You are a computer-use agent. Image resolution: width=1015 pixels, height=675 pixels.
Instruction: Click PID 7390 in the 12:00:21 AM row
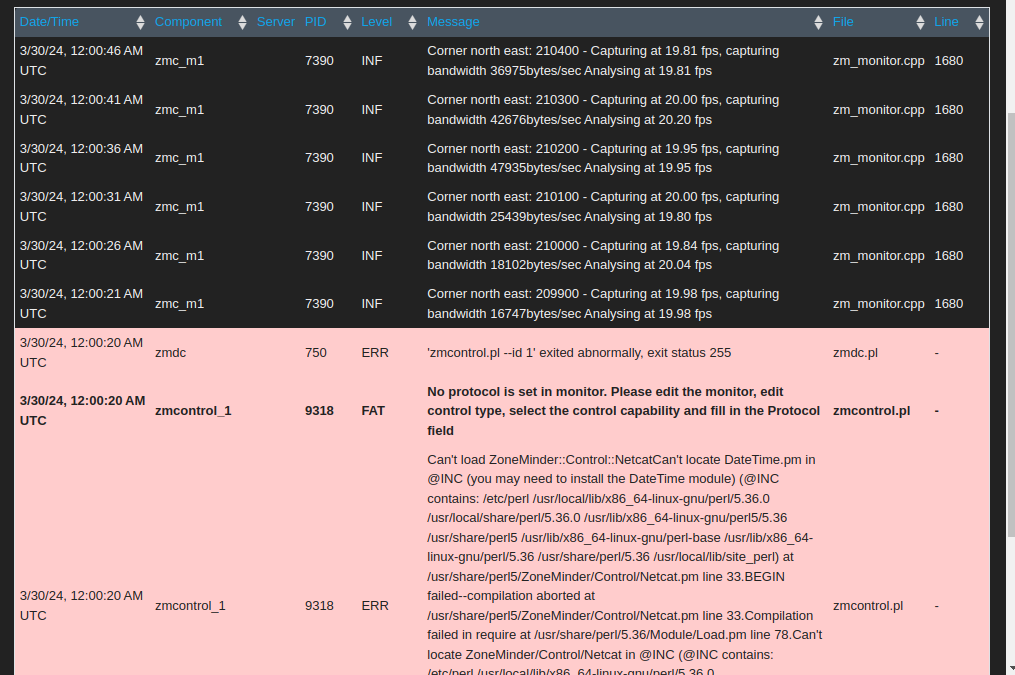coord(319,304)
